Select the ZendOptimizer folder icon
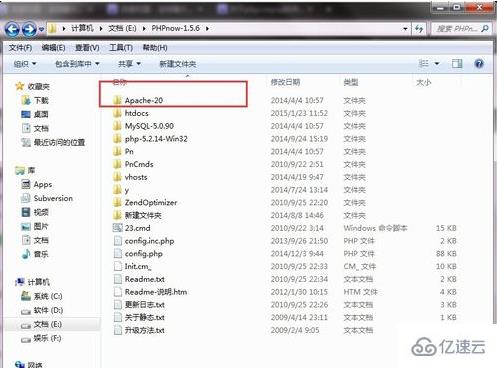The image size is (497, 368). tap(117, 202)
